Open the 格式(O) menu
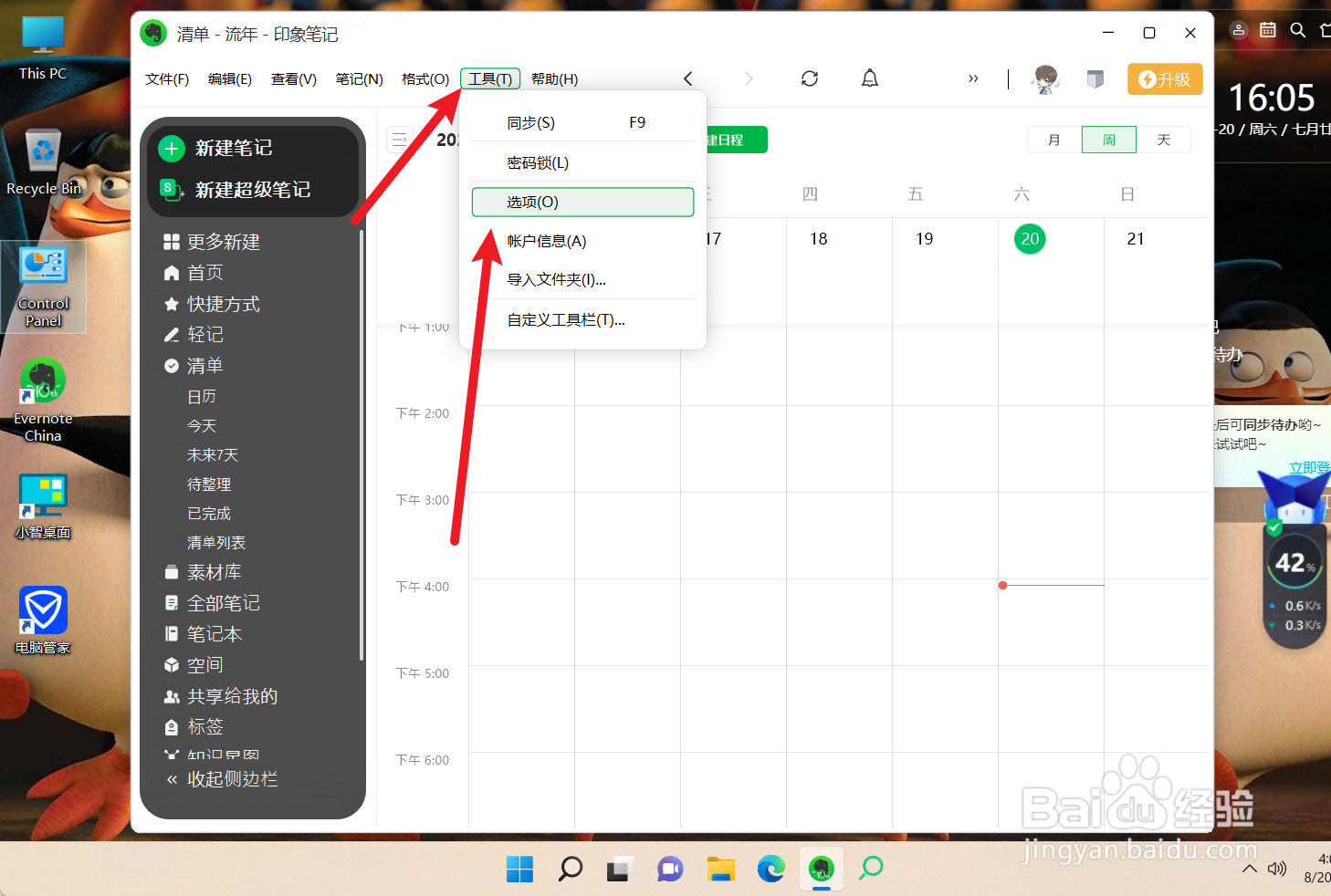The image size is (1331, 896). (x=426, y=79)
